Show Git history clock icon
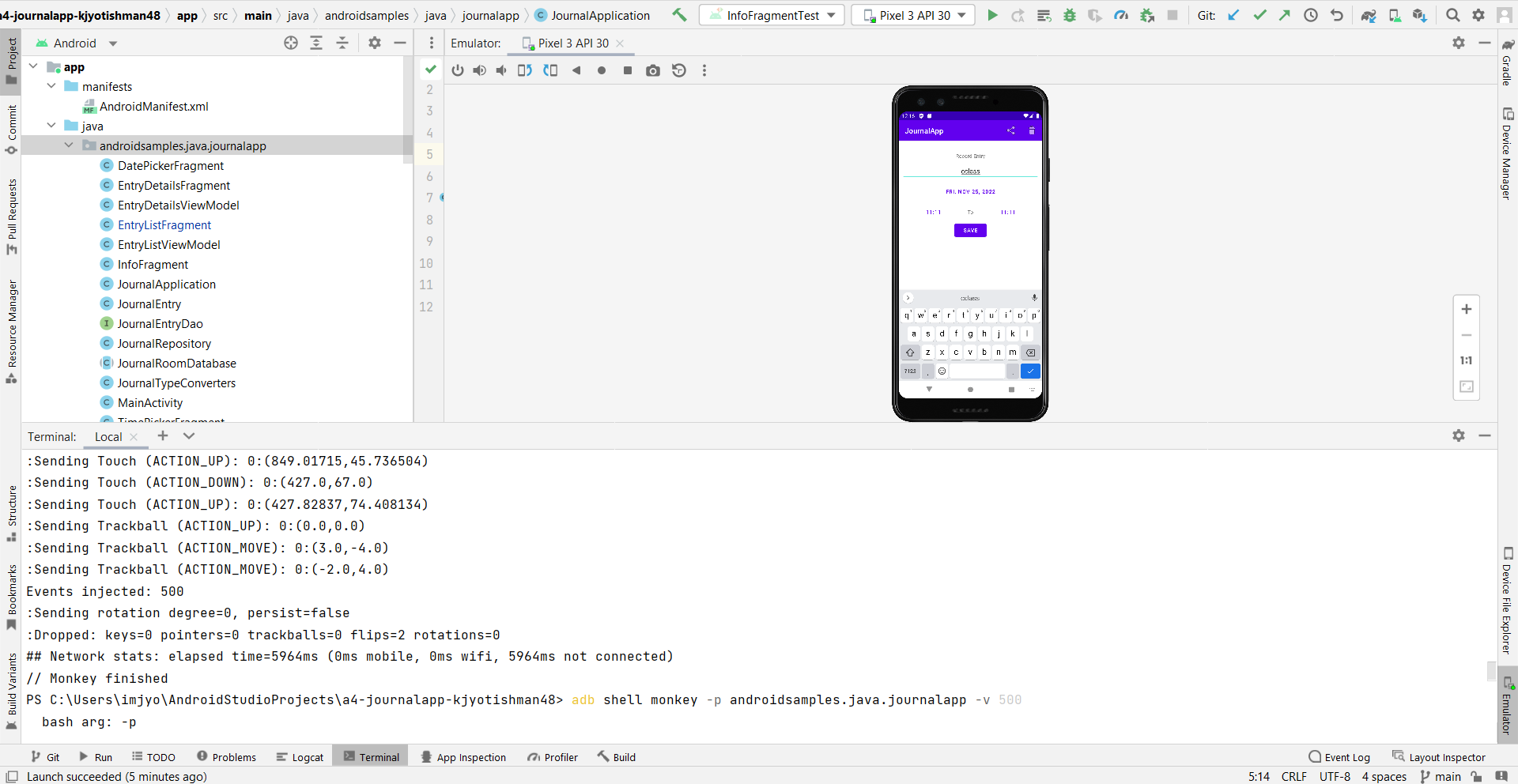The image size is (1518, 784). point(1311,15)
